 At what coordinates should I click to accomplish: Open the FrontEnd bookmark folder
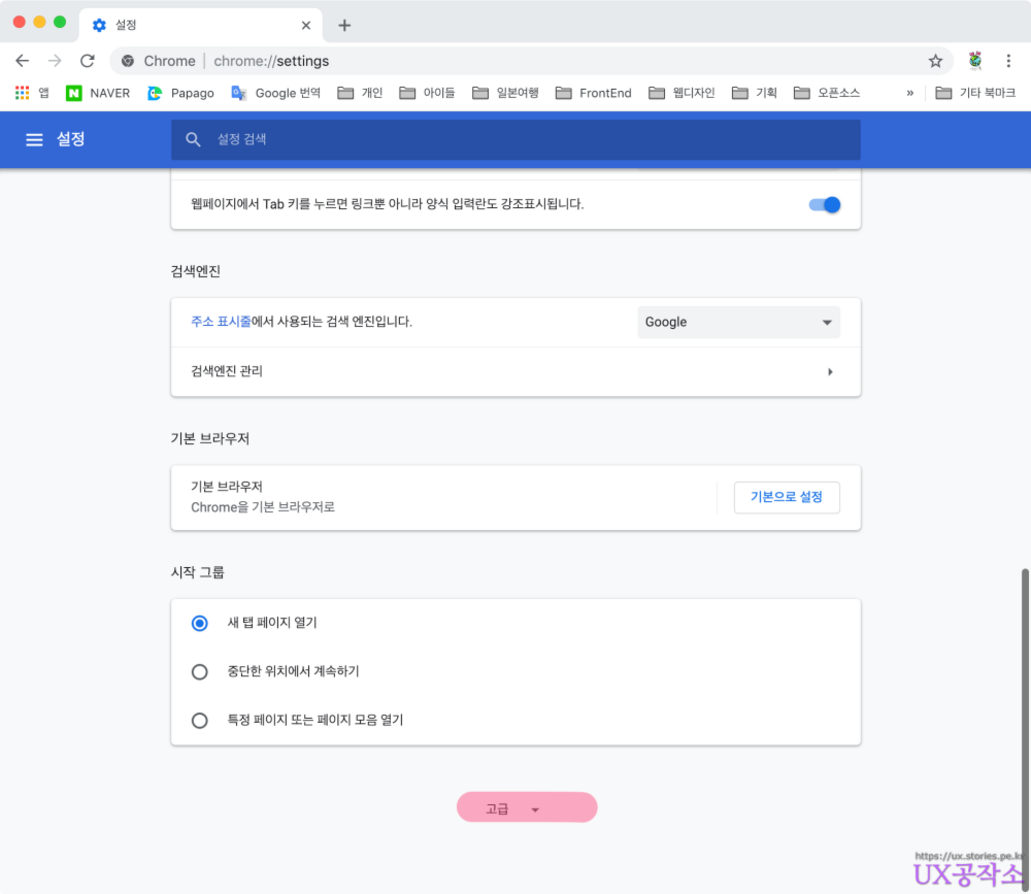(595, 93)
